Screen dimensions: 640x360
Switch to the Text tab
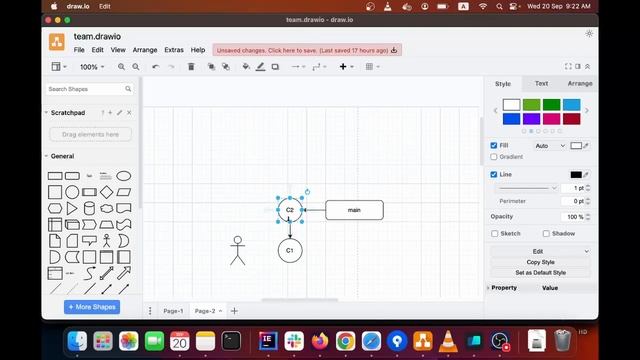pyautogui.click(x=541, y=83)
